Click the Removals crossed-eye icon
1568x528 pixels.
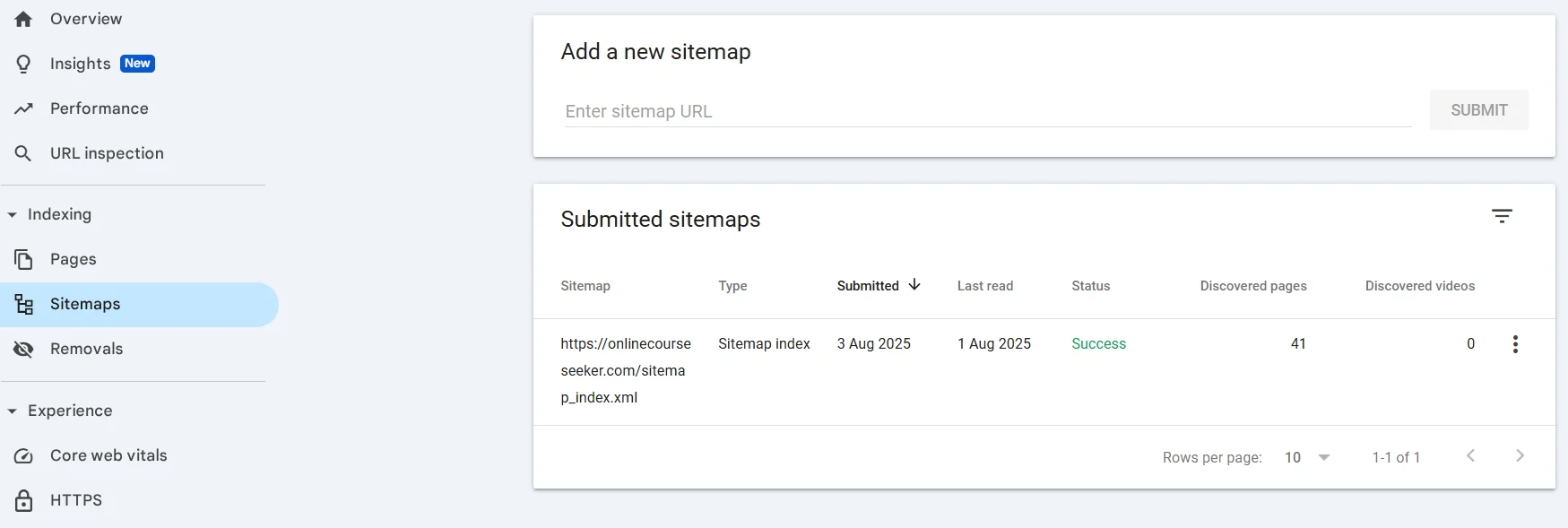click(x=23, y=349)
